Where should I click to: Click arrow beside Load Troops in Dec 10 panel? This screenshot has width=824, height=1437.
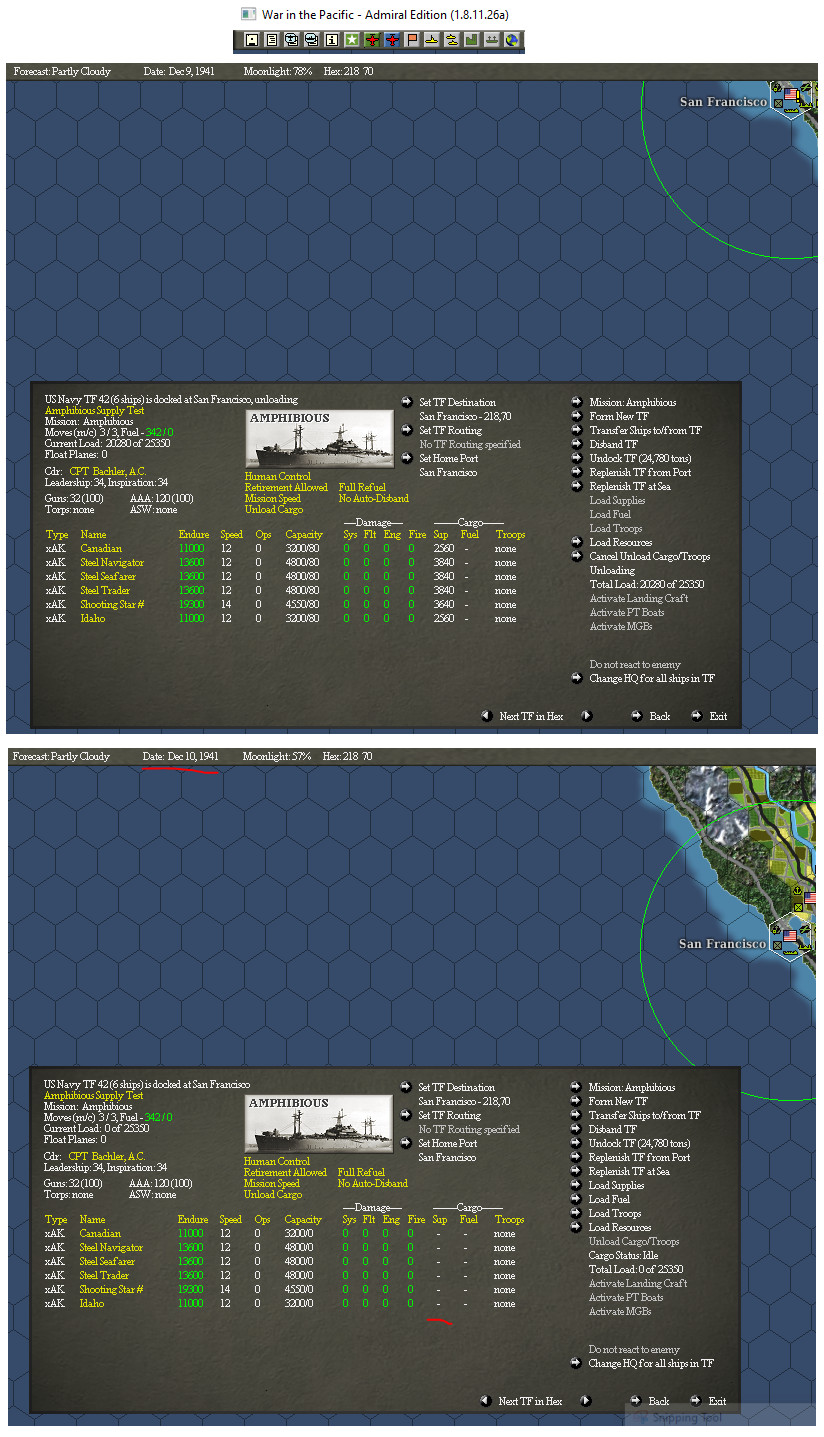[x=576, y=1213]
